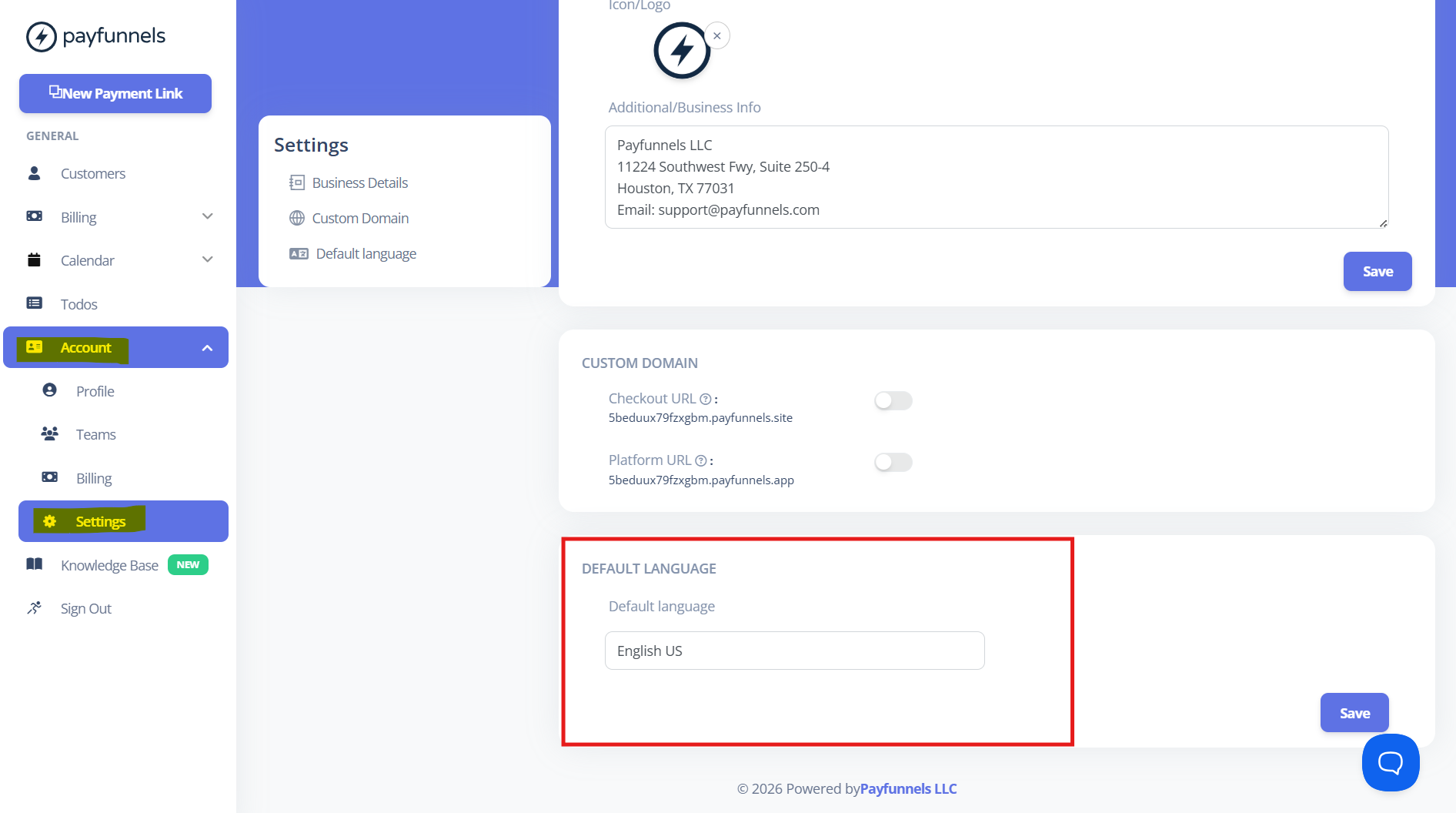Click the Calendar icon in sidebar
Screen dimensions: 1456x813
[x=34, y=259]
